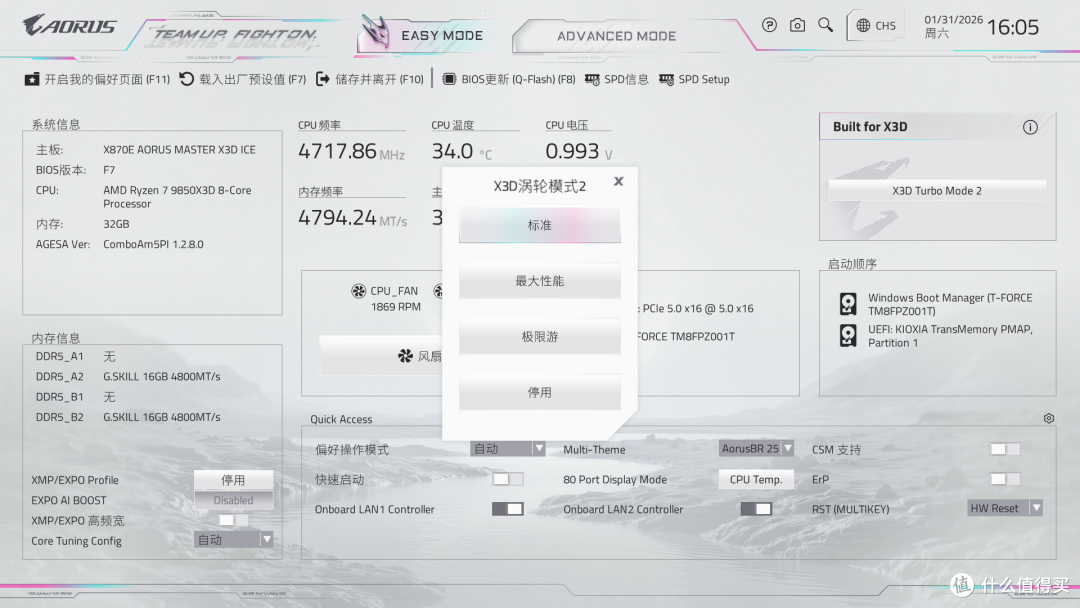Click EXPO AI BOOST Disabled button

[233, 500]
